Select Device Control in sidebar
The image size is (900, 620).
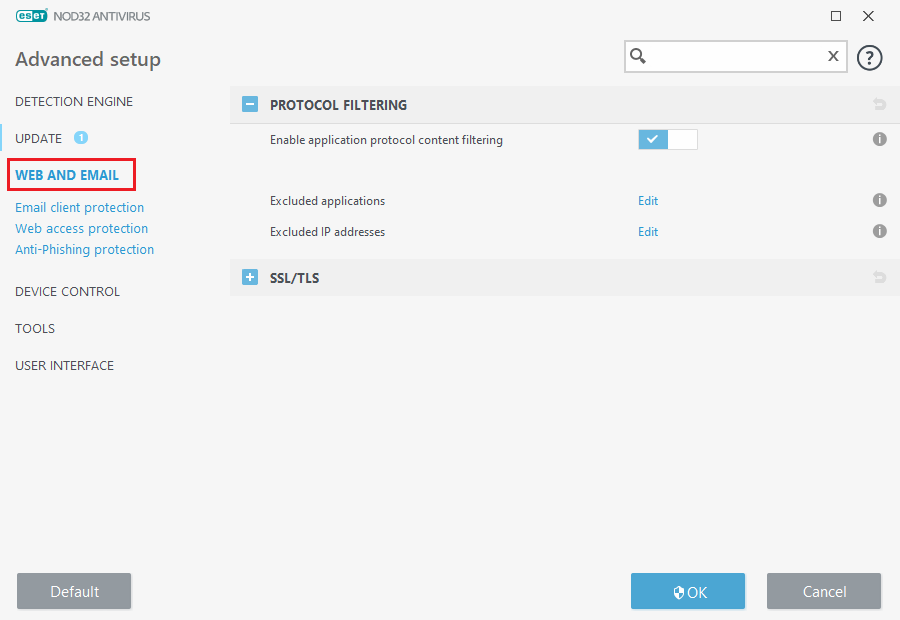click(x=68, y=292)
